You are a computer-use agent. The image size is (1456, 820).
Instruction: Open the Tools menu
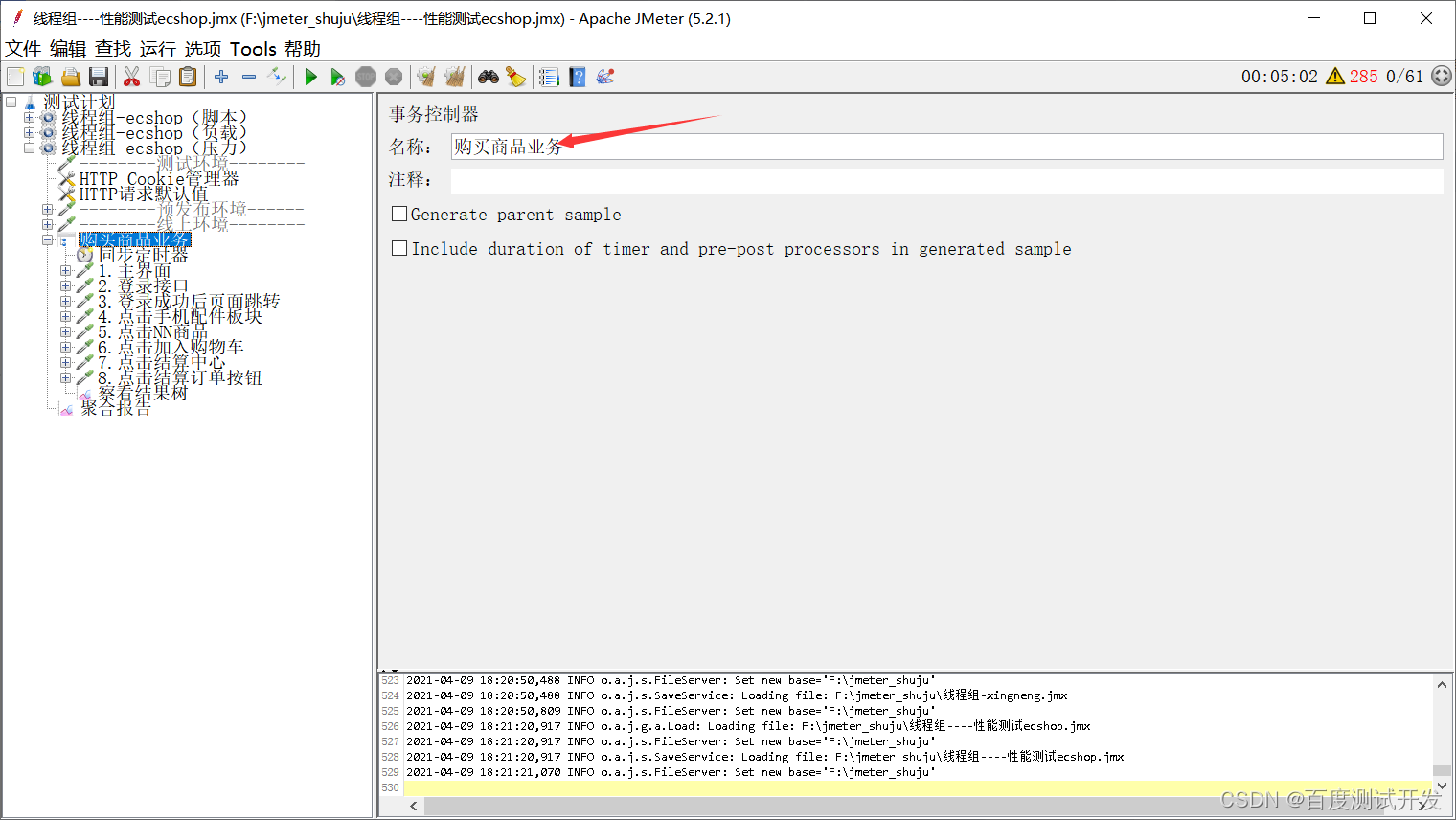coord(253,49)
